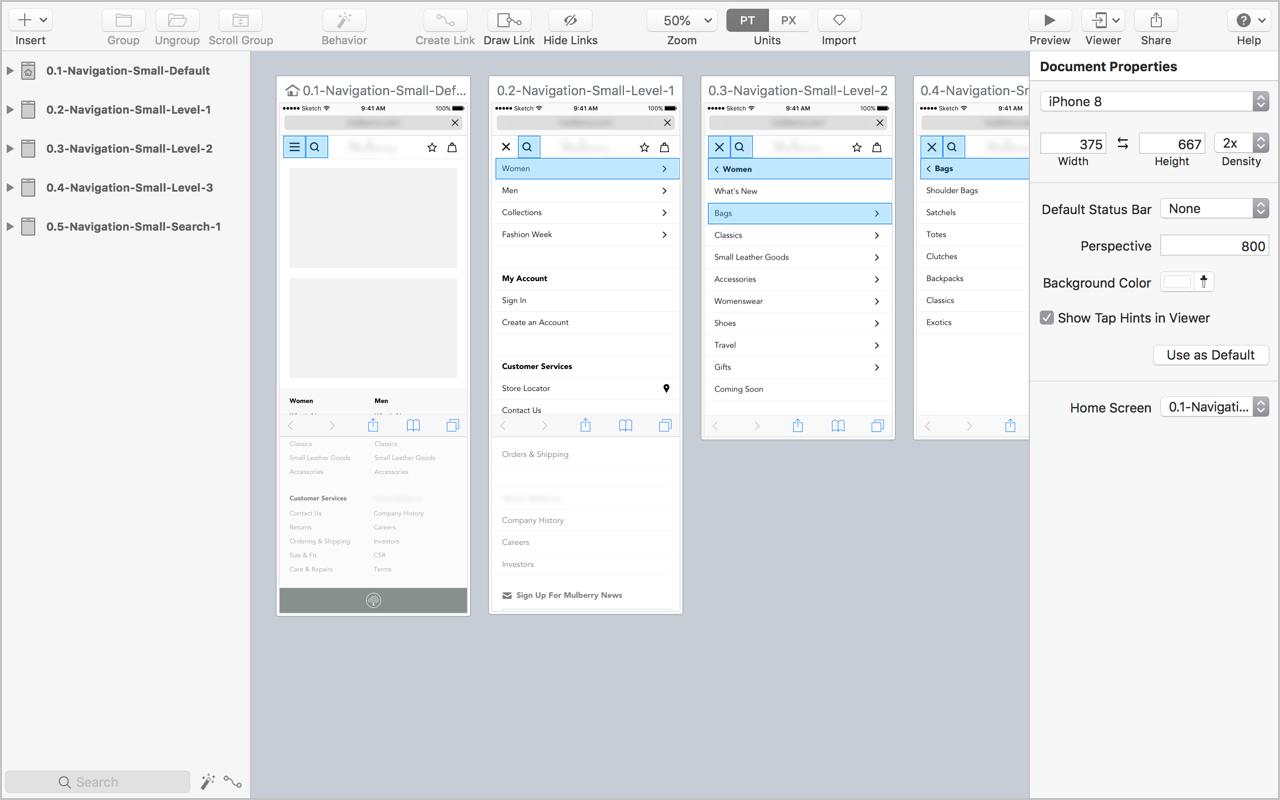Click the Scroll Group toolbar icon
The image size is (1280, 800).
[x=240, y=20]
